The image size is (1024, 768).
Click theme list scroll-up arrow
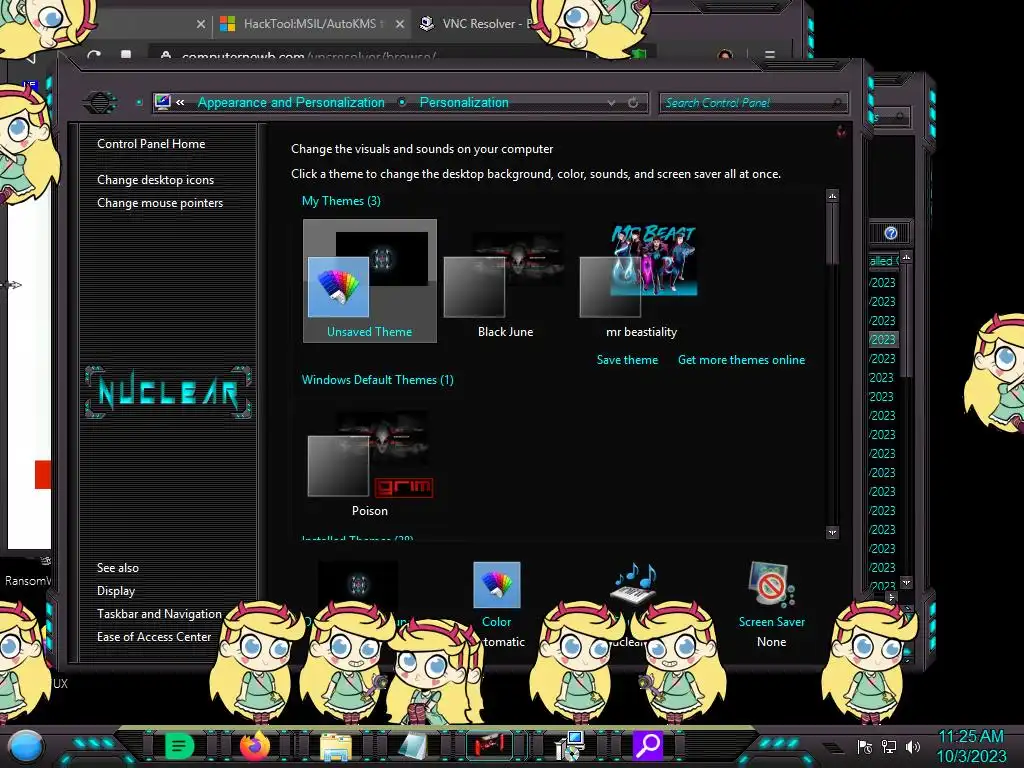832,196
